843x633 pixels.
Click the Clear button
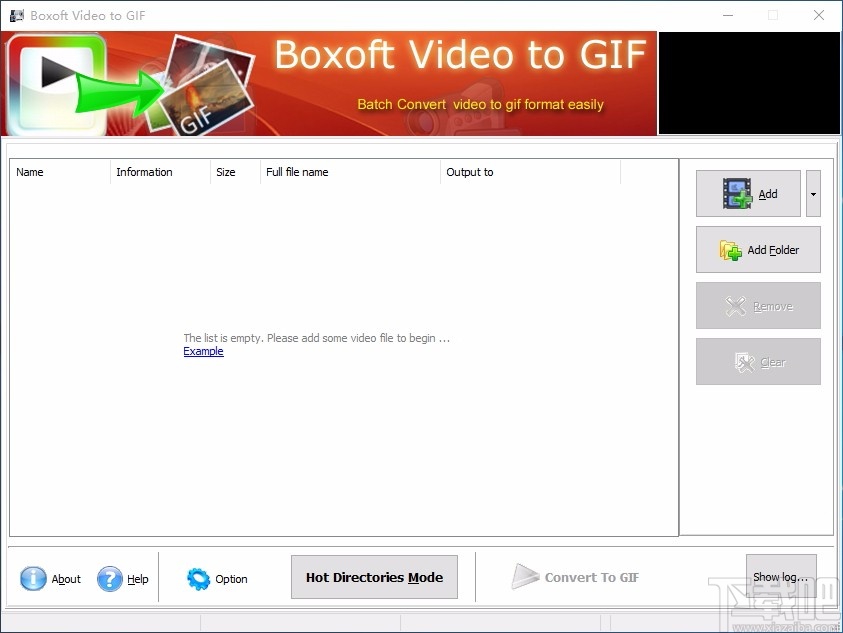[758, 361]
